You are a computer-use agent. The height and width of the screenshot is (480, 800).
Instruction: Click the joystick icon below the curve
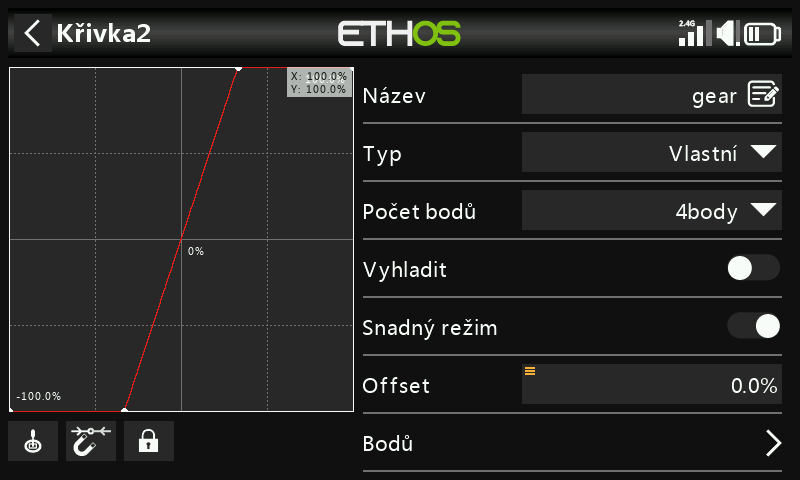[x=33, y=441]
